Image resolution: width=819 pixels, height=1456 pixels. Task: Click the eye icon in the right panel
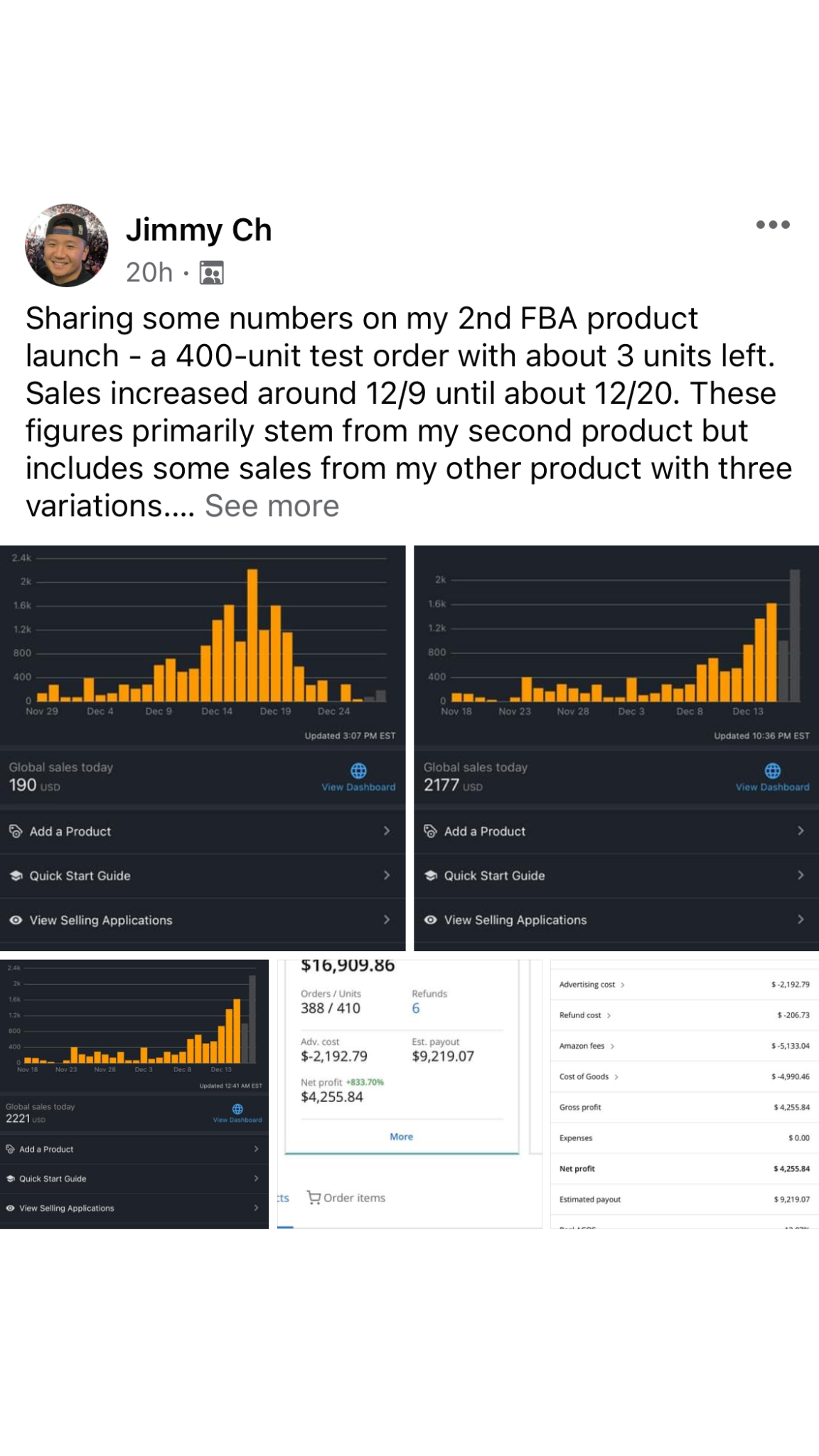[430, 920]
